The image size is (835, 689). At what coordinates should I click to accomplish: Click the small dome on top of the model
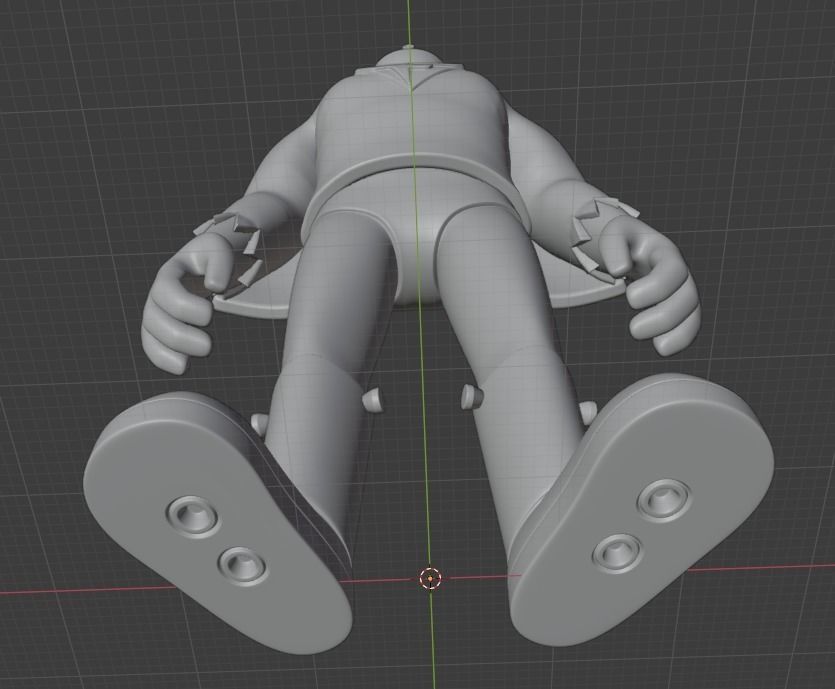click(408, 55)
